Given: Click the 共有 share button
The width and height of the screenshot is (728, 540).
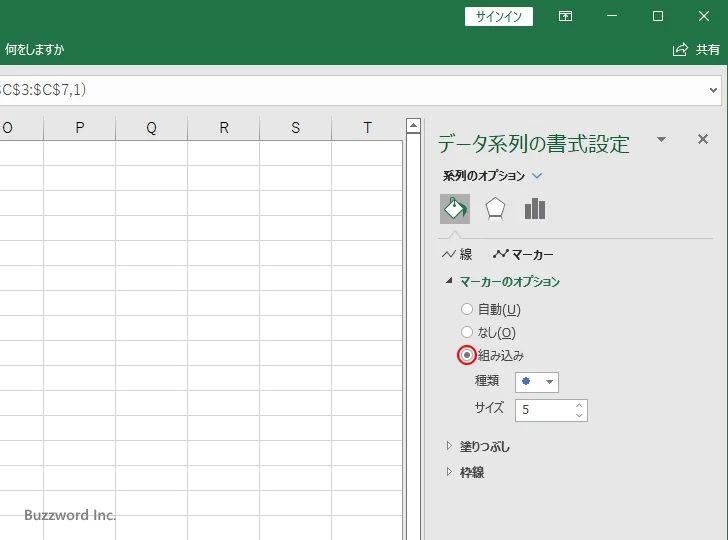Looking at the screenshot, I should pyautogui.click(x=696, y=49).
